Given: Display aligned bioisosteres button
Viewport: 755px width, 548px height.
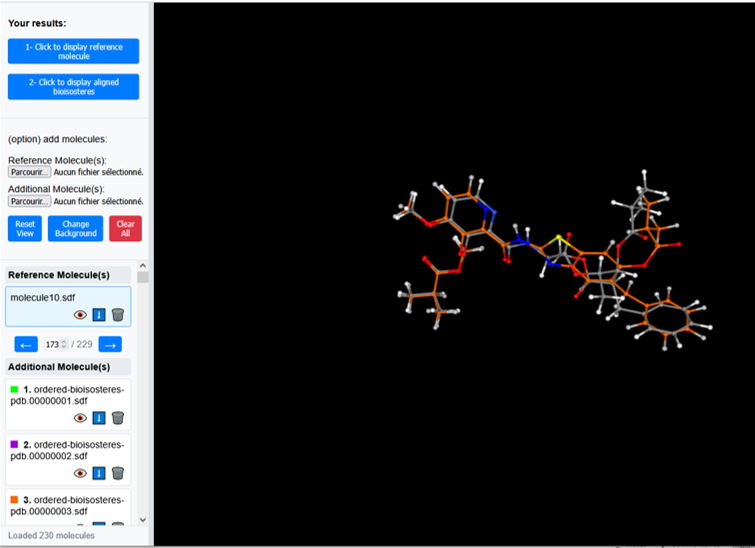Looking at the screenshot, I should click(73, 87).
